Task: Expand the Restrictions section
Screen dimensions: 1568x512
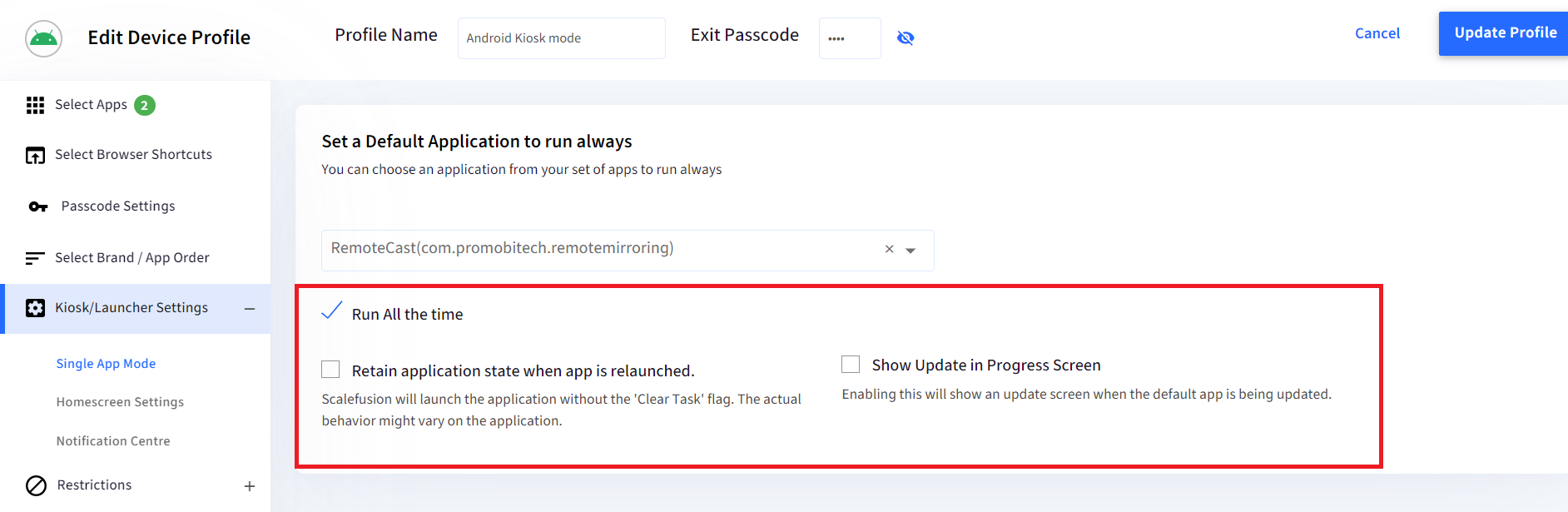Action: coord(250,486)
